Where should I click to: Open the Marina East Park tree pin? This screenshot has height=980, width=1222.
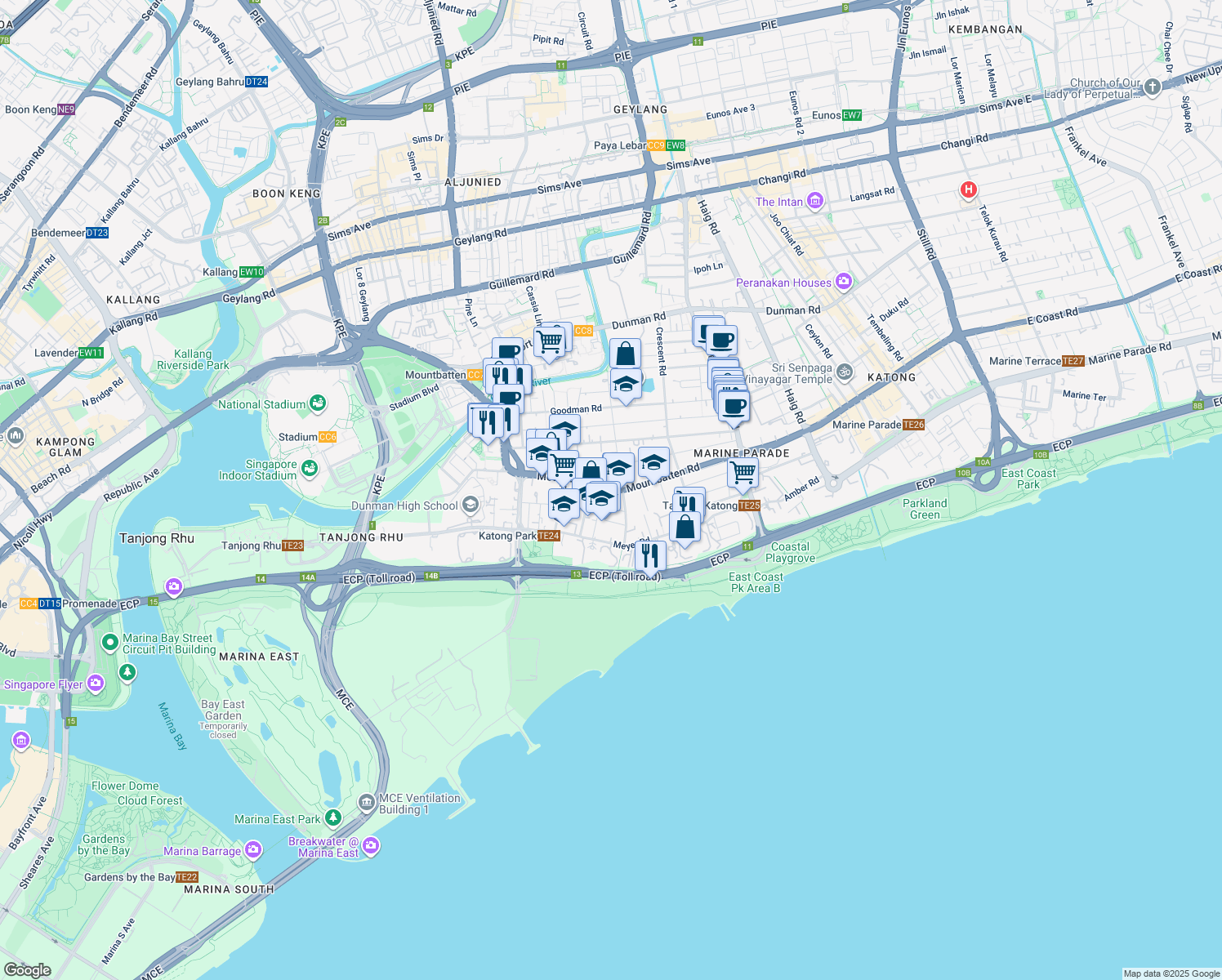click(332, 817)
